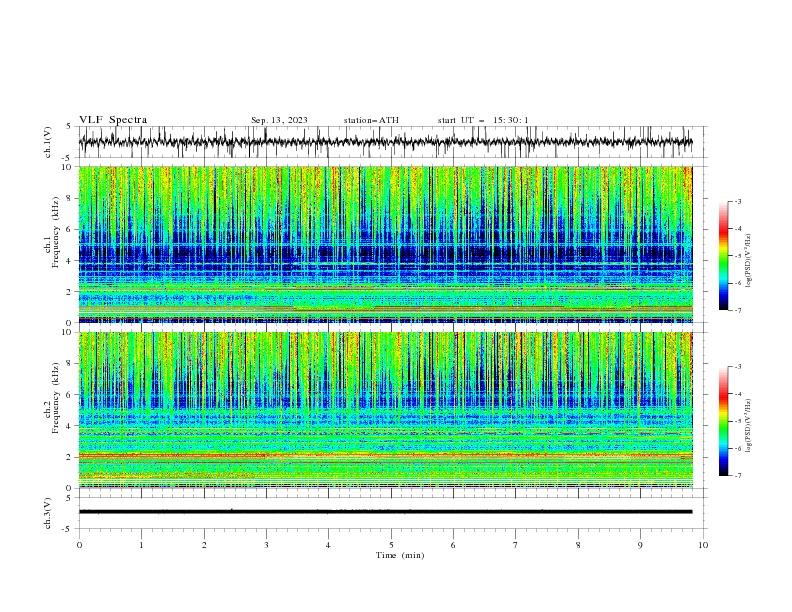Click the 'ch.3(V)' axis label

[48, 513]
